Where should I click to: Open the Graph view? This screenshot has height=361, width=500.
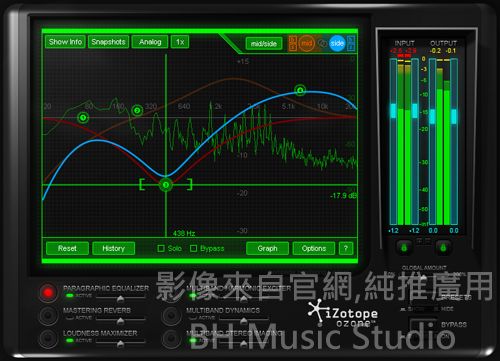pyautogui.click(x=267, y=248)
